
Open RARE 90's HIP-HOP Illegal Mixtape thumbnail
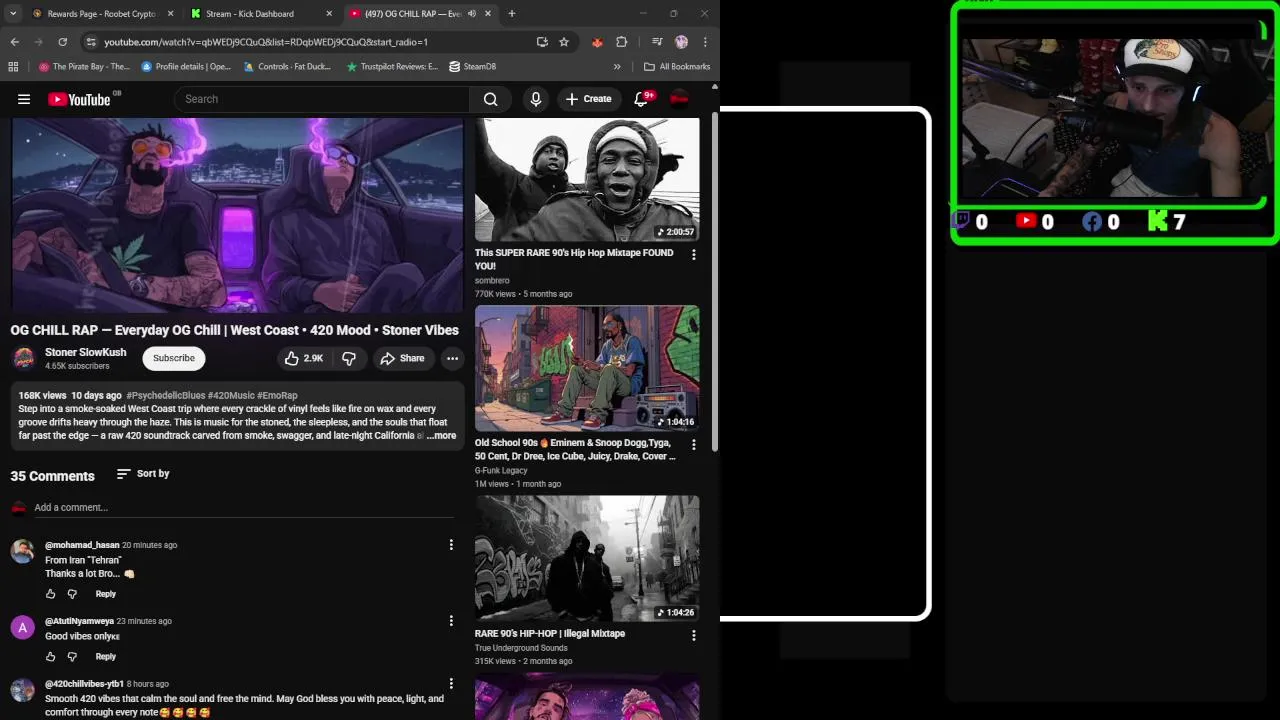point(587,559)
